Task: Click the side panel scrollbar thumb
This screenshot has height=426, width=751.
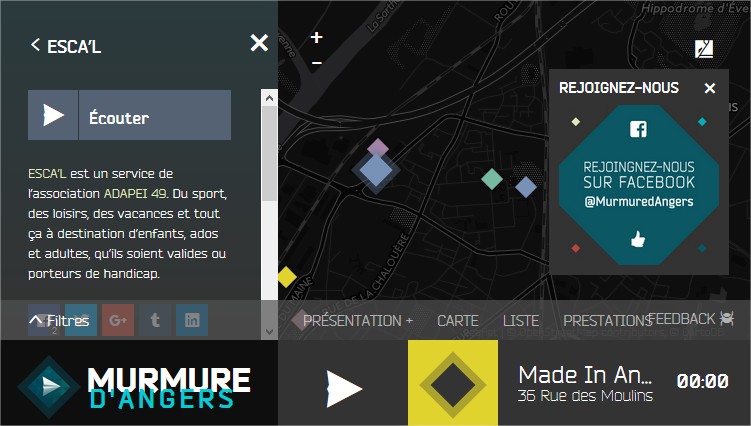Action: [270, 153]
